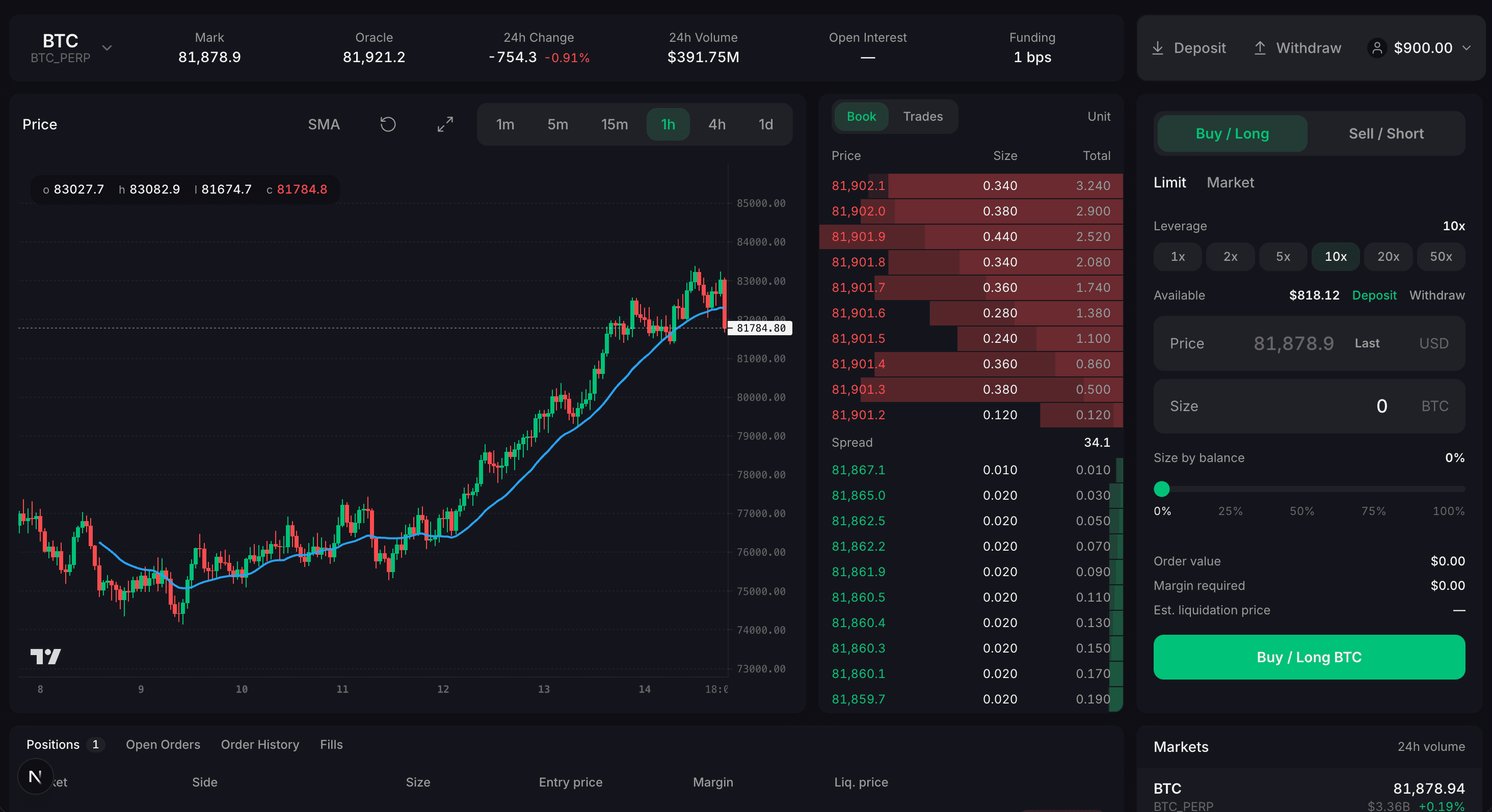Click the Deposit download-arrow icon in header
This screenshot has height=812, width=1492.
coord(1157,47)
